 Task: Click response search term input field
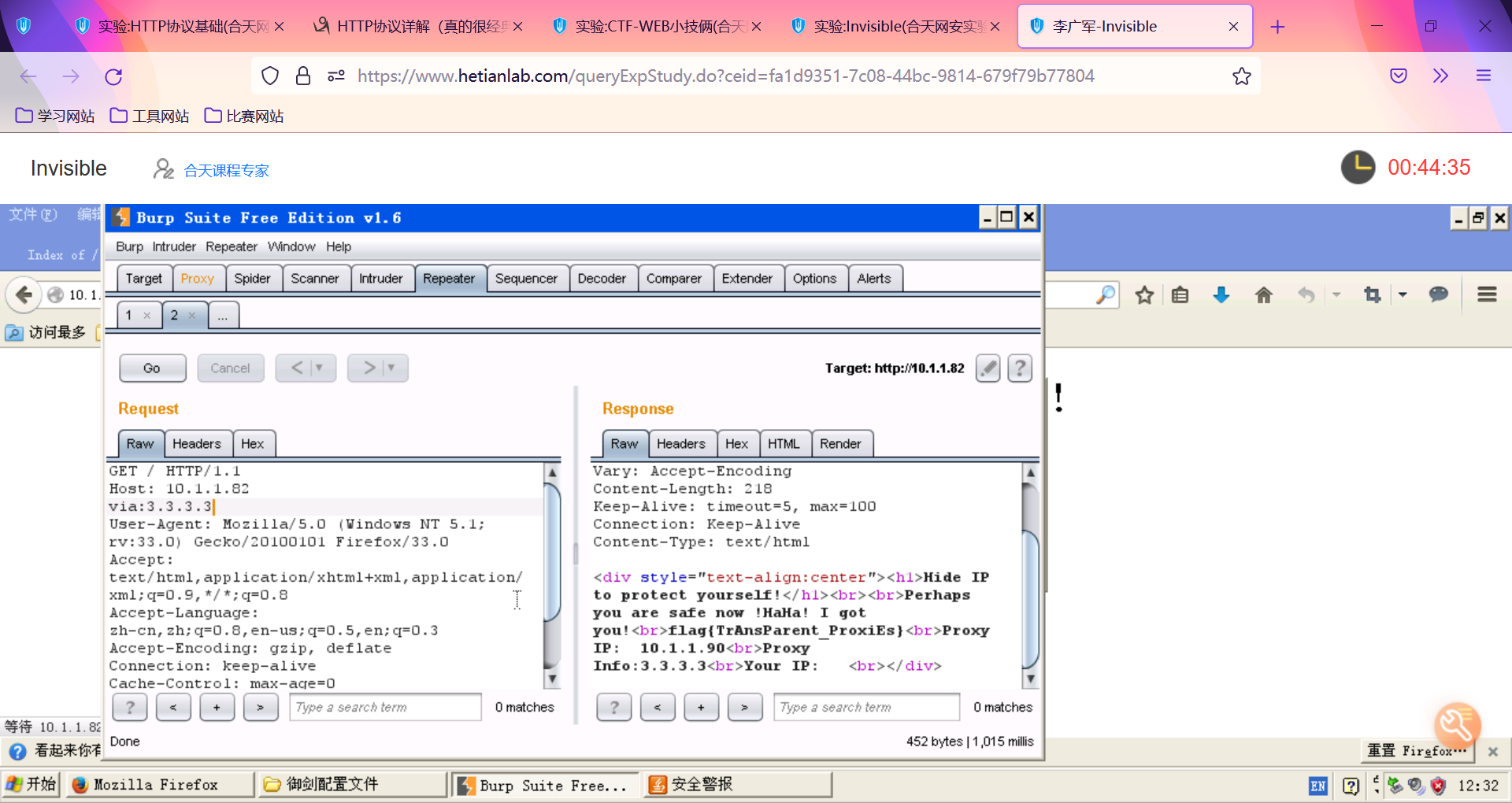pos(866,707)
